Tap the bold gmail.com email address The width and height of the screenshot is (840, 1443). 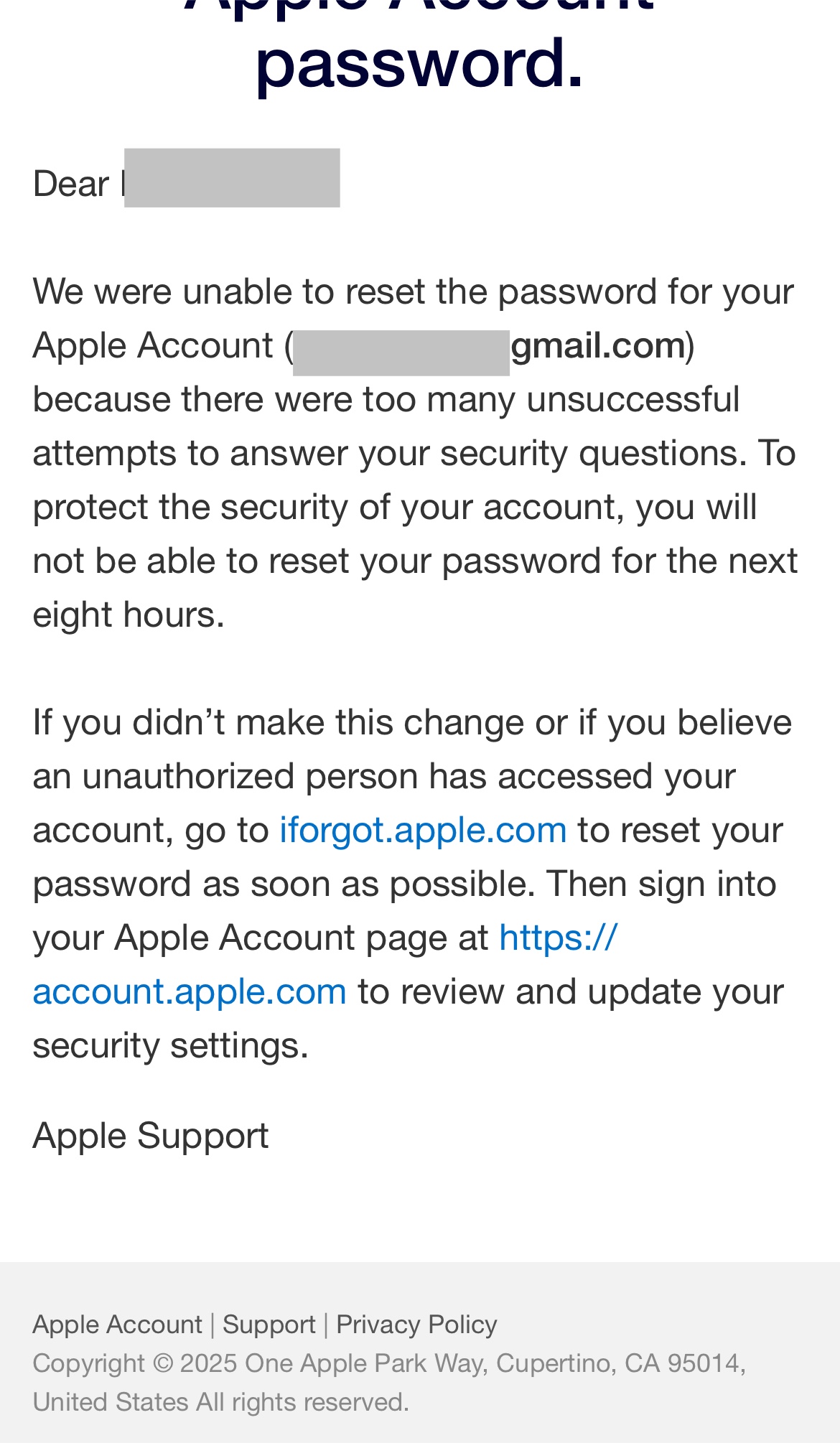tap(598, 346)
